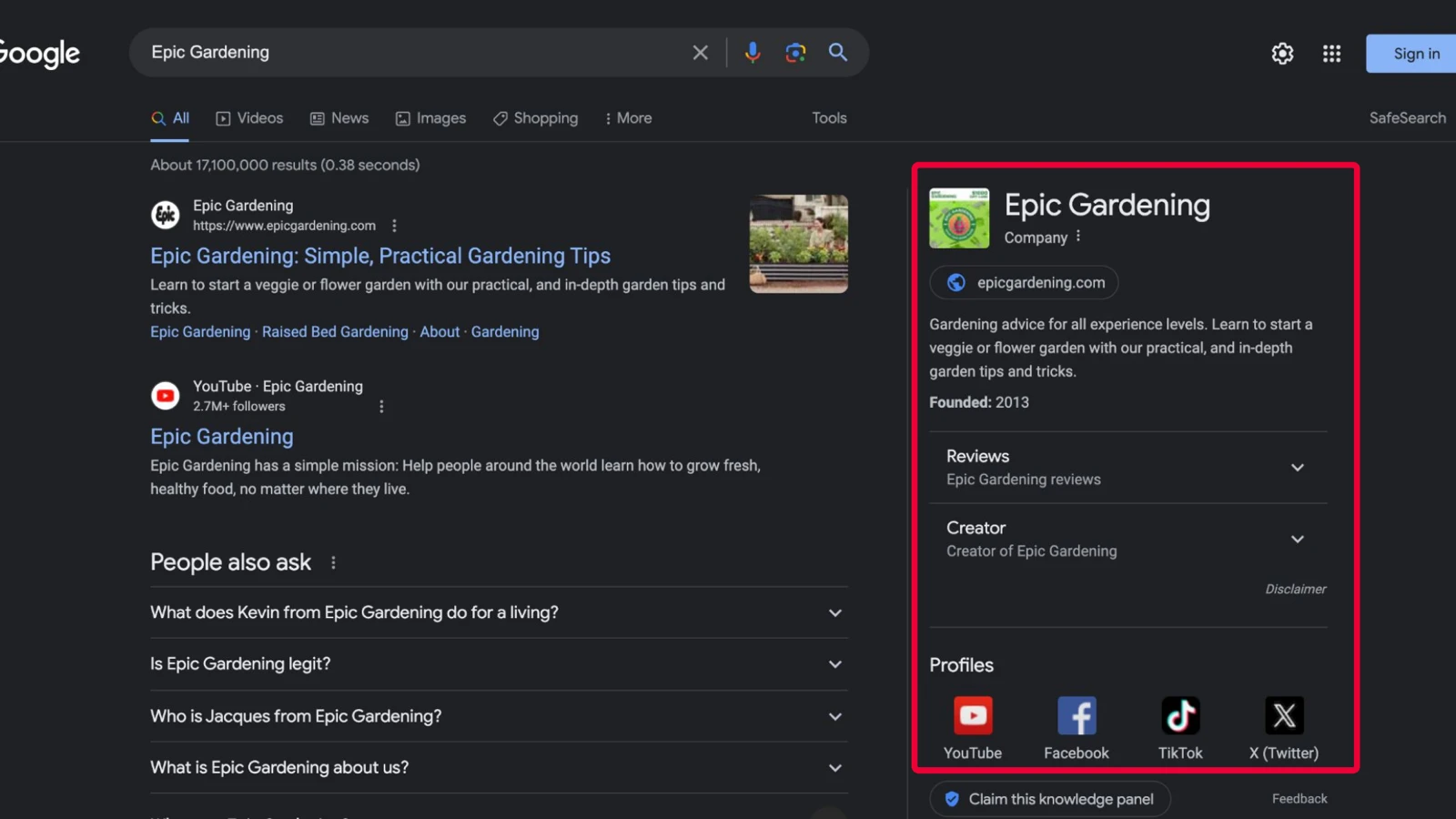This screenshot has width=1456, height=819.
Task: Start voice search with the microphone icon
Action: [752, 53]
